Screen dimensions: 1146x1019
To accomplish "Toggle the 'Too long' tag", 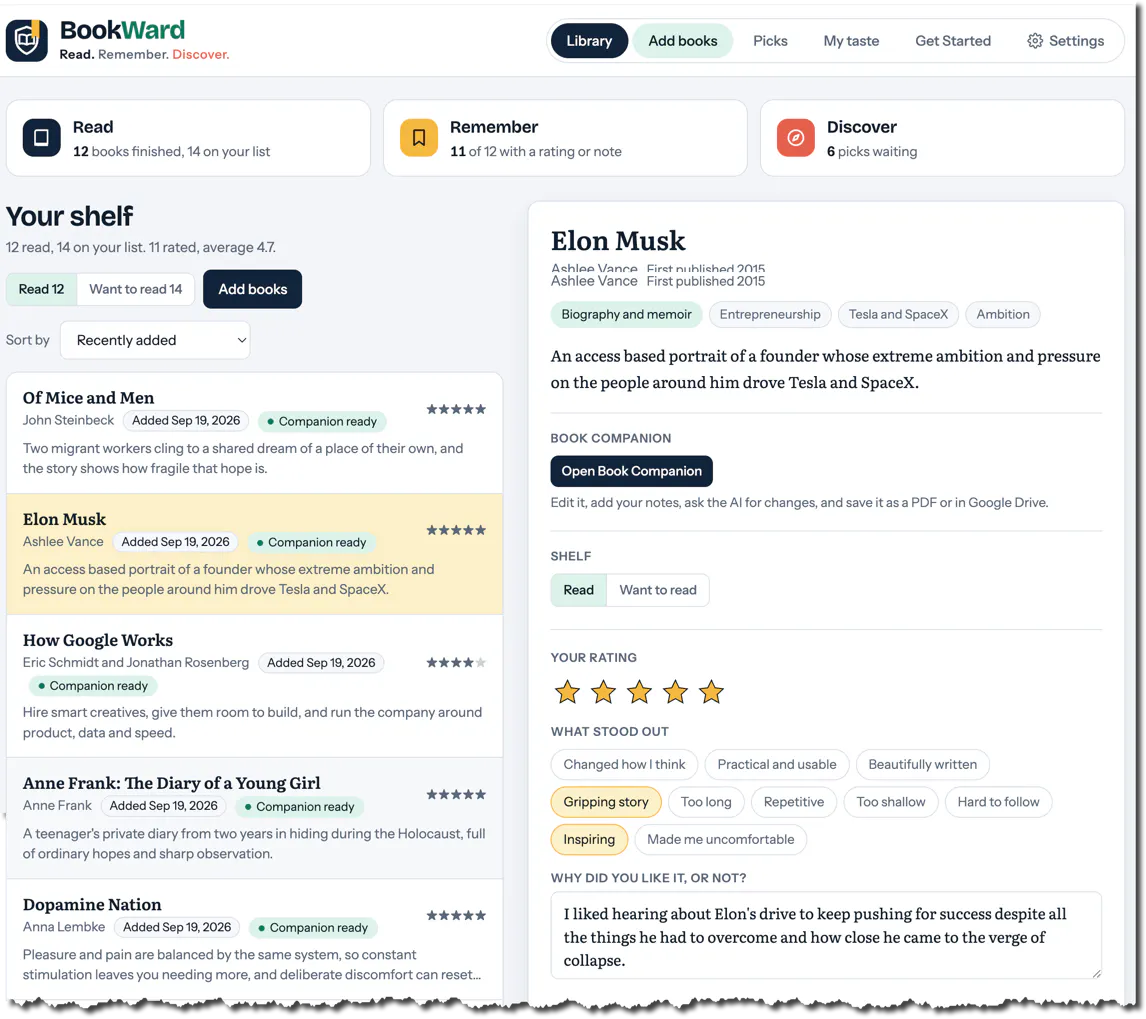I will point(706,802).
